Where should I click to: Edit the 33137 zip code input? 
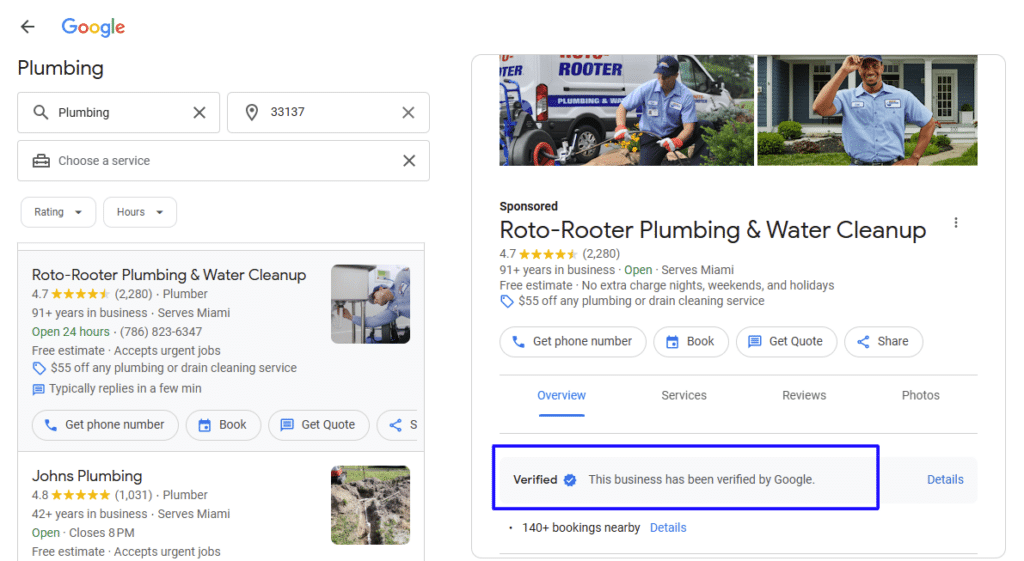328,112
